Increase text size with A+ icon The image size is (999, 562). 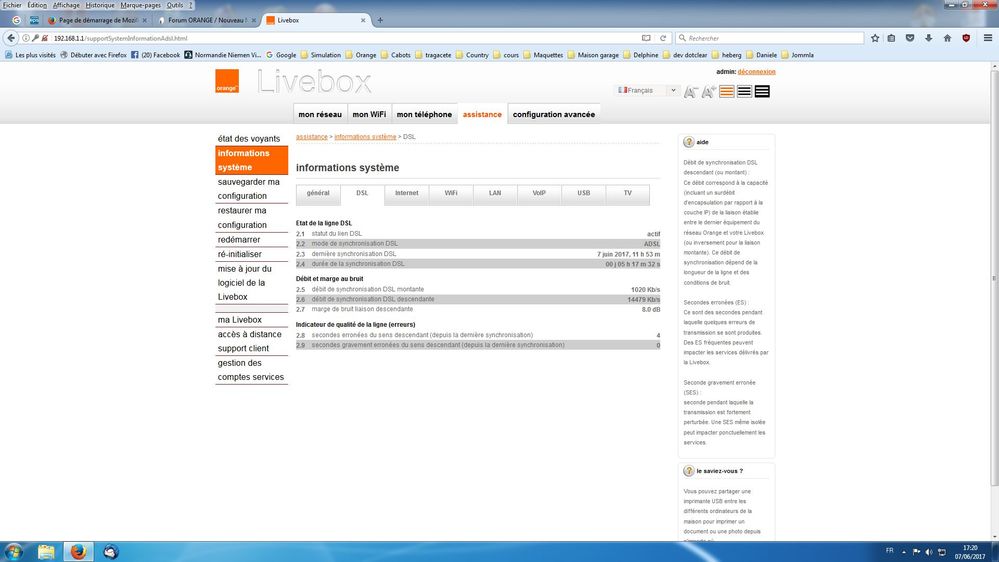(x=708, y=92)
